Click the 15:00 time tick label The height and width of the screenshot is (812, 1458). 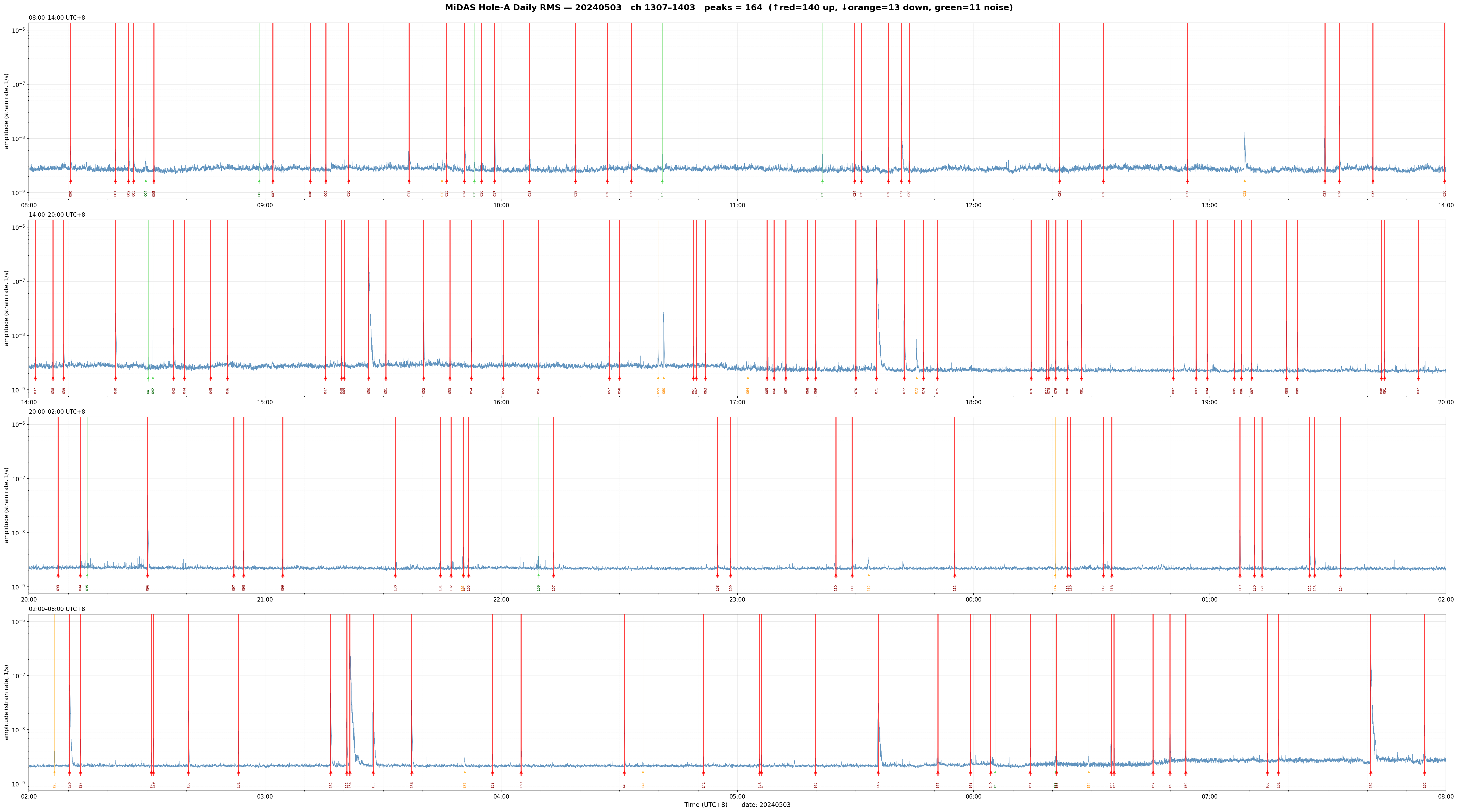click(265, 402)
